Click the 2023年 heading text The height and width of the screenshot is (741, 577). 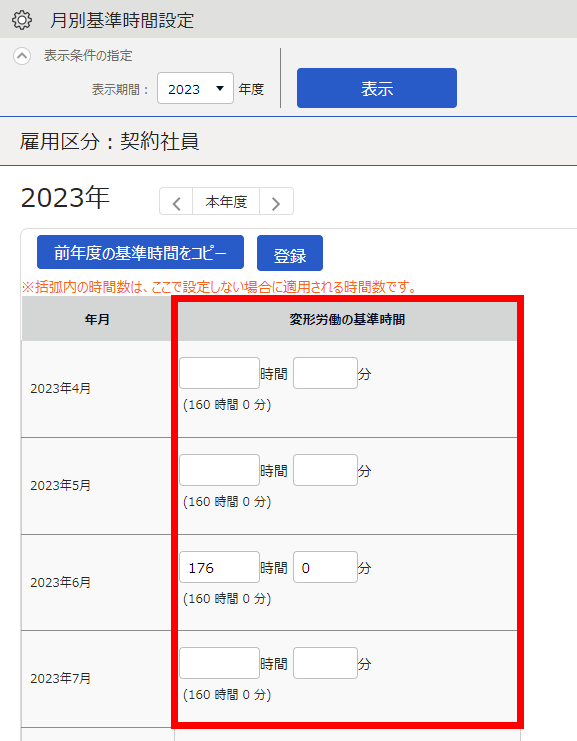pyautogui.click(x=65, y=198)
